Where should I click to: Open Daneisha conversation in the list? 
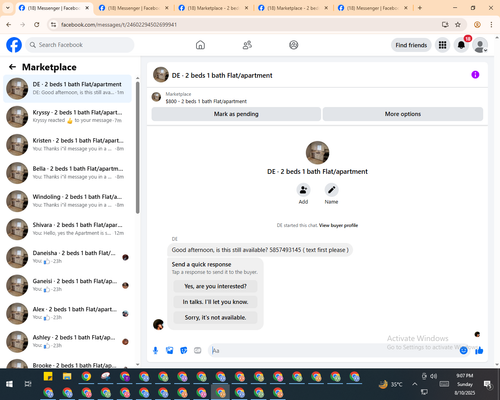tap(67, 257)
